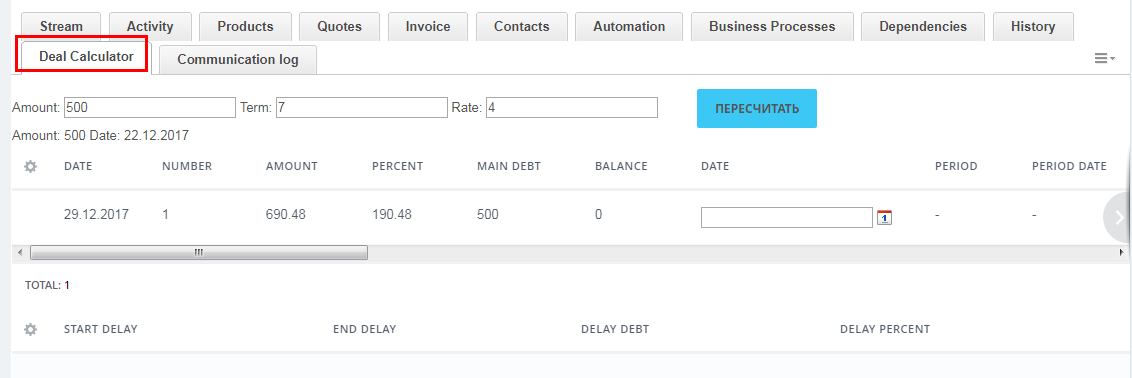Viewport: 1132px width, 378px height.
Task: Click the horizontal scrollbar thumb
Action: (x=199, y=252)
